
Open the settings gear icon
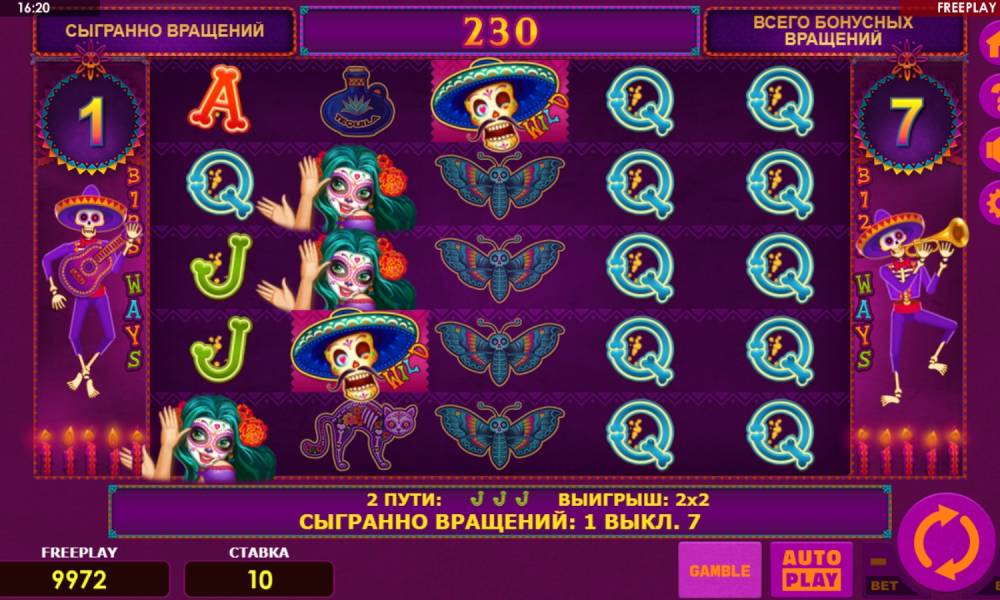(990, 203)
